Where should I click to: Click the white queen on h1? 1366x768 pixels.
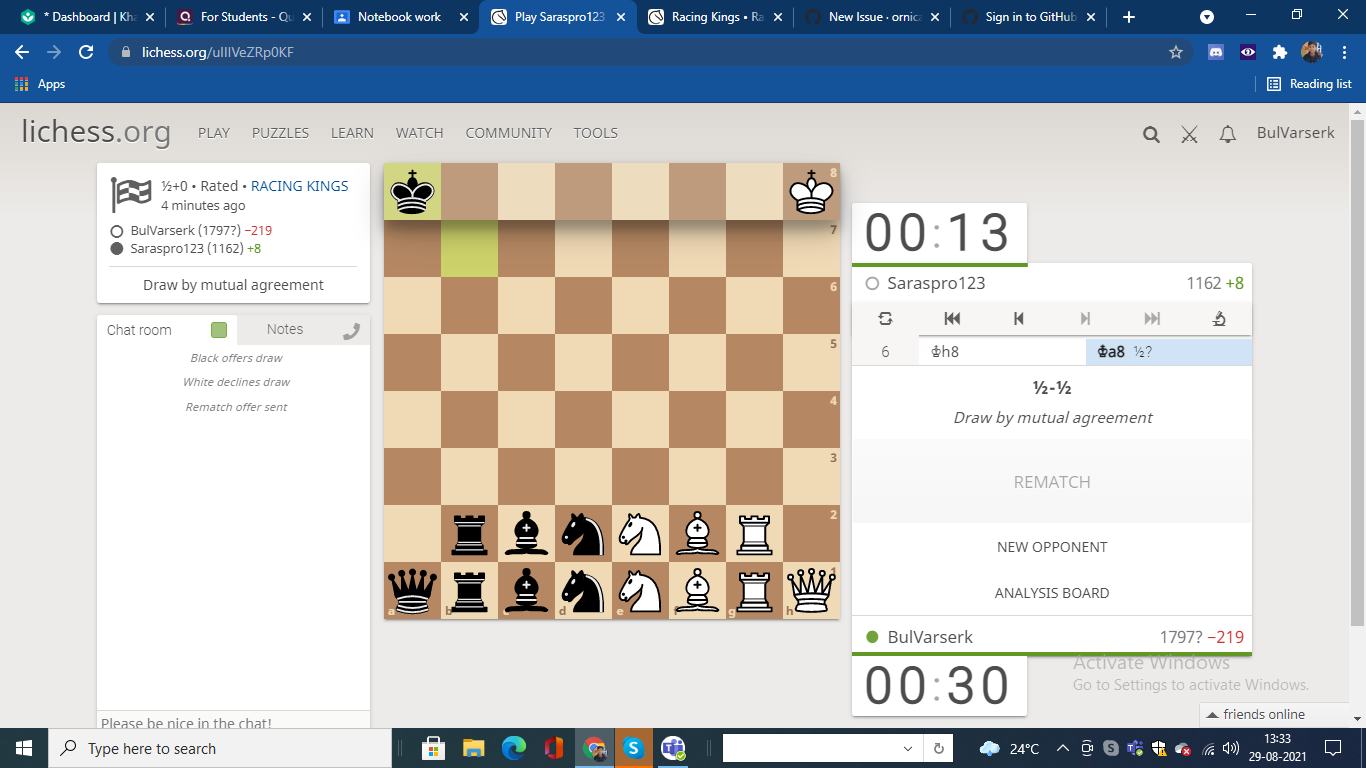(x=811, y=590)
